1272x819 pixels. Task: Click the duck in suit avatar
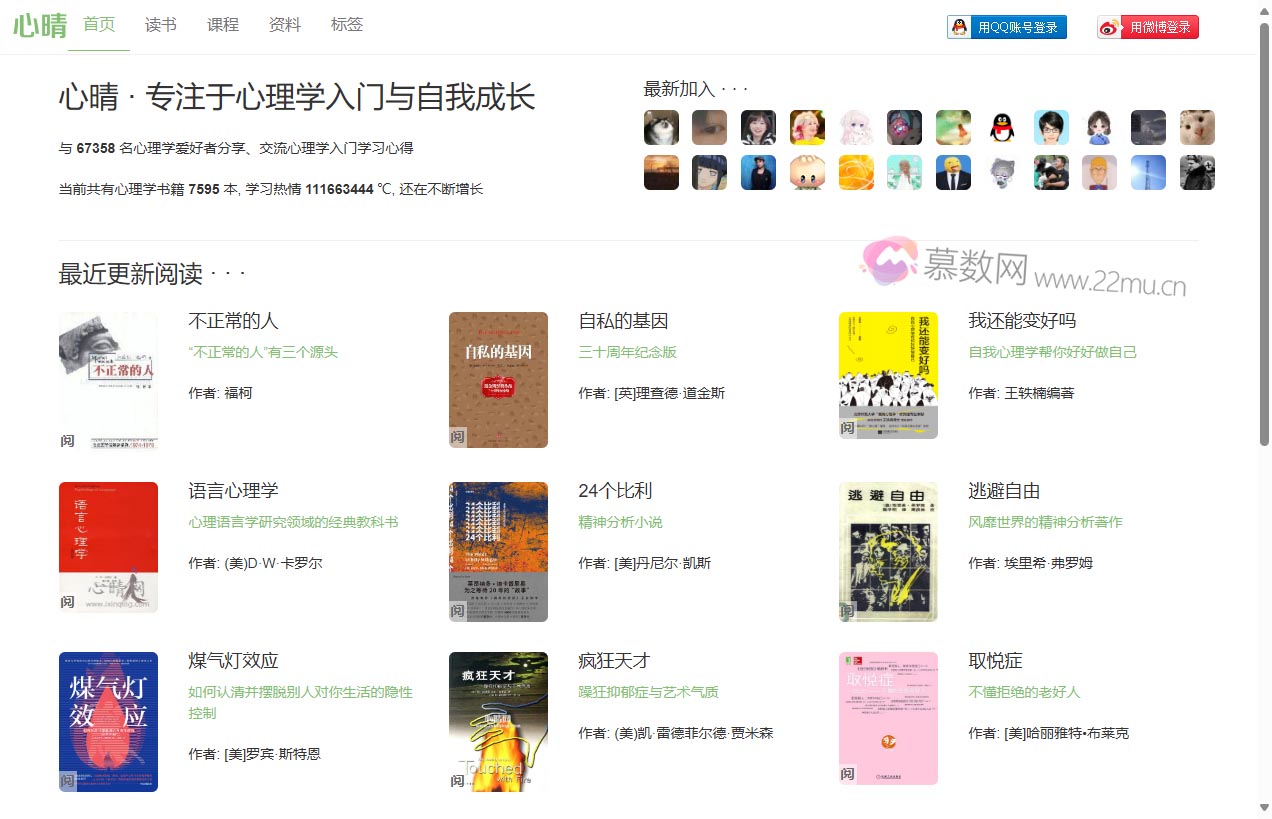click(x=953, y=173)
